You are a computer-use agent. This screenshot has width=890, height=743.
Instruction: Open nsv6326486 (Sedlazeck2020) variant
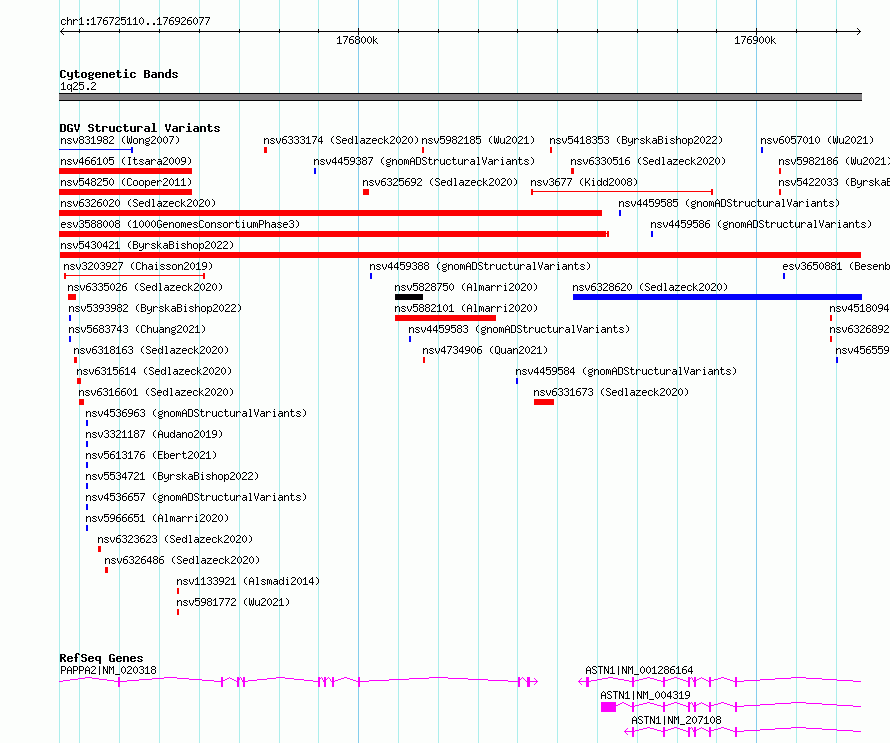tap(182, 560)
